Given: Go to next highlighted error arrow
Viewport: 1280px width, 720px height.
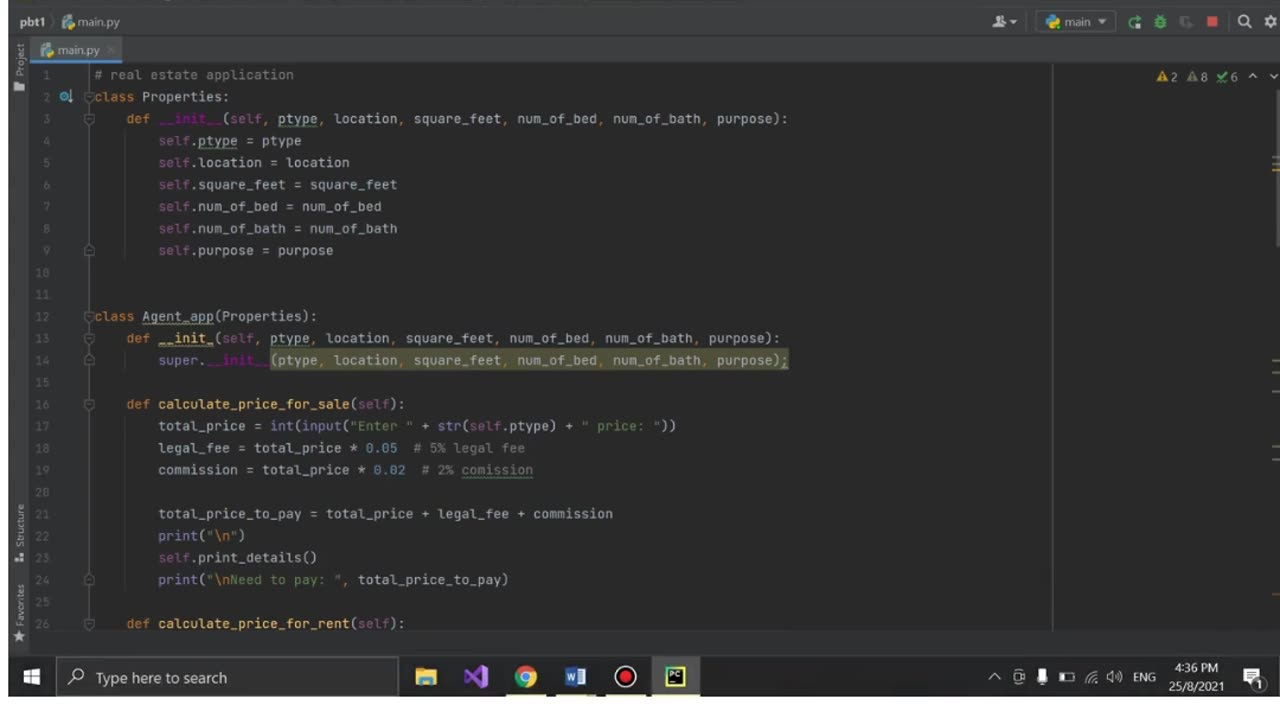Looking at the screenshot, I should pyautogui.click(x=1273, y=77).
